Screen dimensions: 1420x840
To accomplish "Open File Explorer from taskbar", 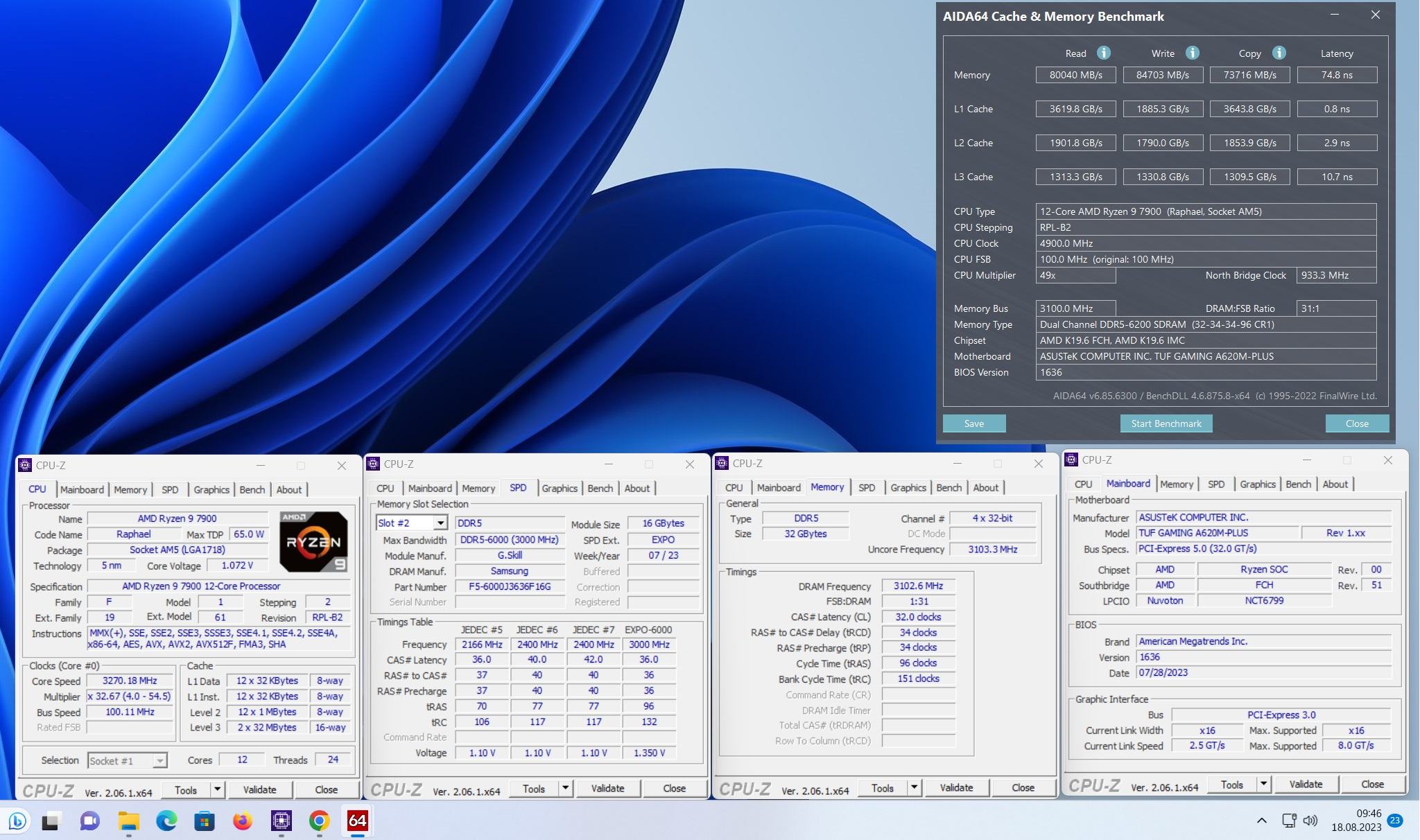I will tap(128, 821).
